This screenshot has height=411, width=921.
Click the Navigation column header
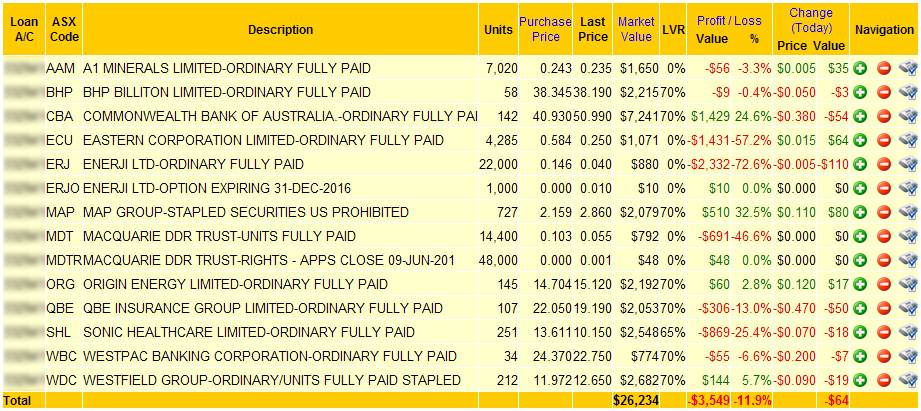[885, 29]
